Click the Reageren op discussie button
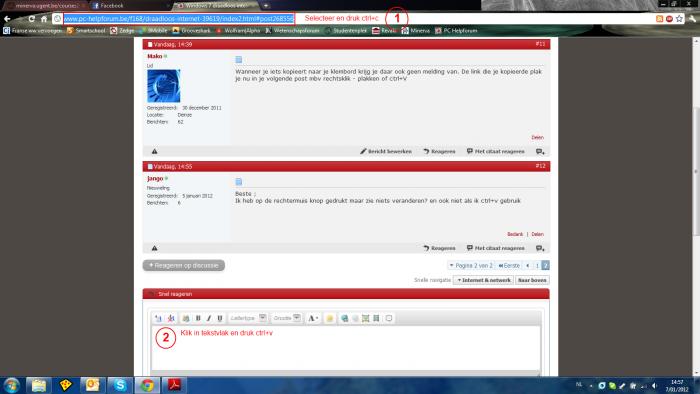Viewport: 700px width, 394px height. (184, 265)
